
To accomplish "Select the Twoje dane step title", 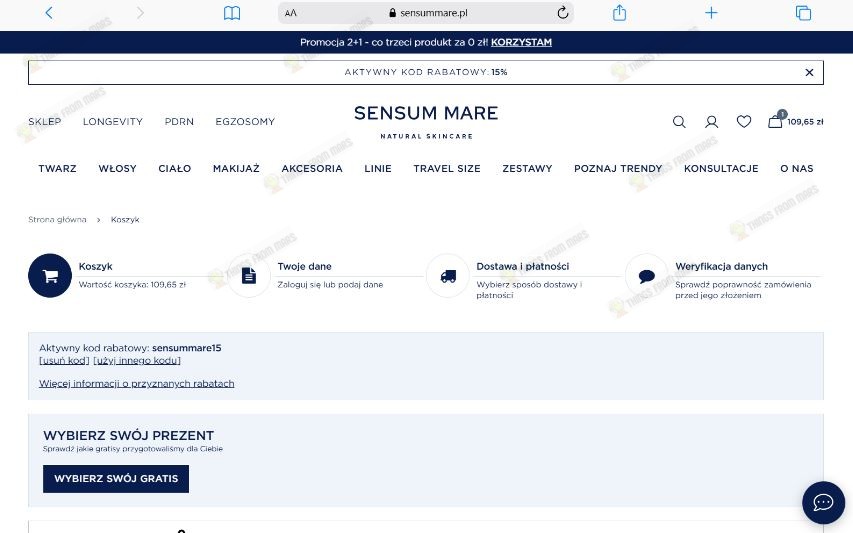I will [x=305, y=266].
